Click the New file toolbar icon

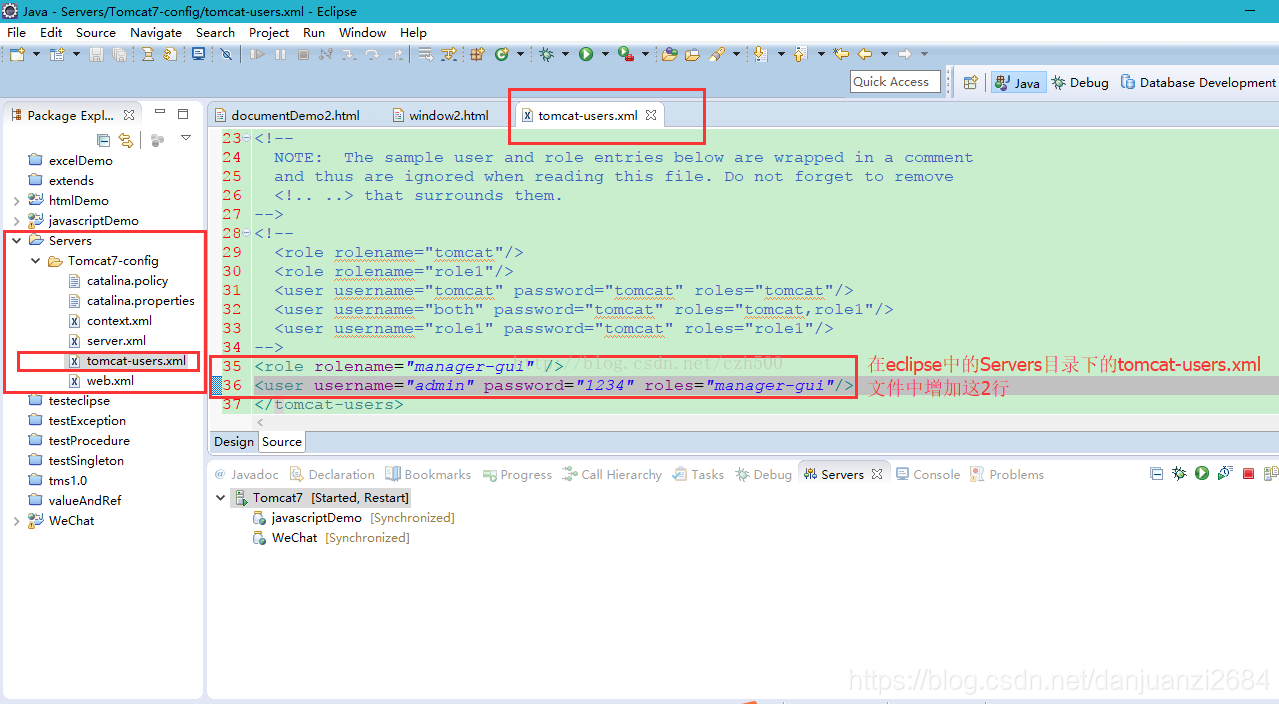pyautogui.click(x=17, y=54)
